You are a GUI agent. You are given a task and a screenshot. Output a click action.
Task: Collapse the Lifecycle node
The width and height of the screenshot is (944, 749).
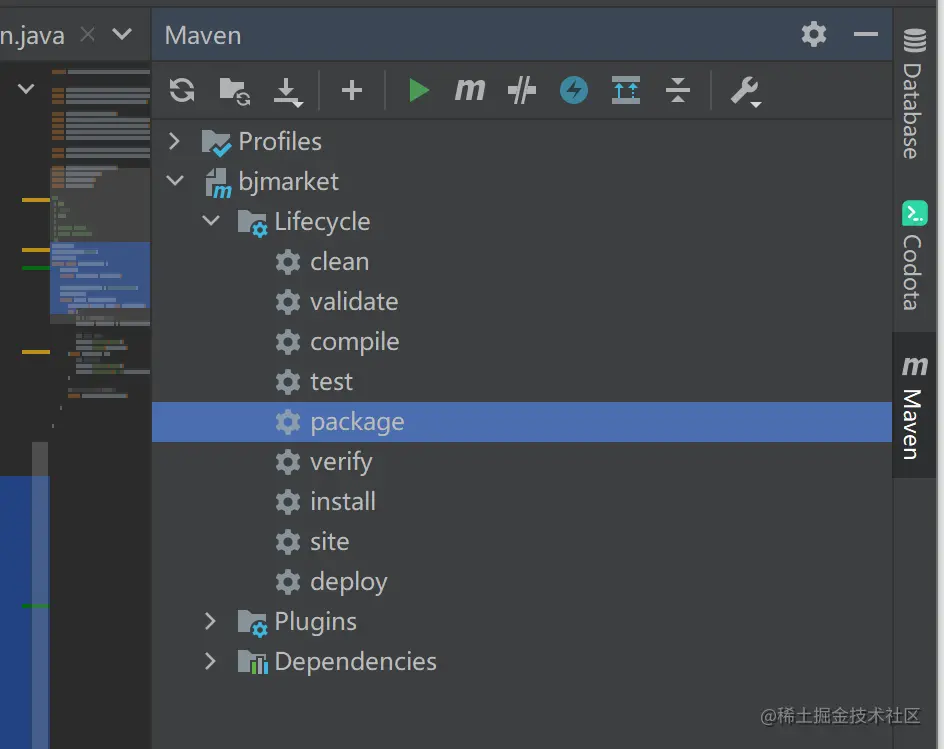coord(211,220)
